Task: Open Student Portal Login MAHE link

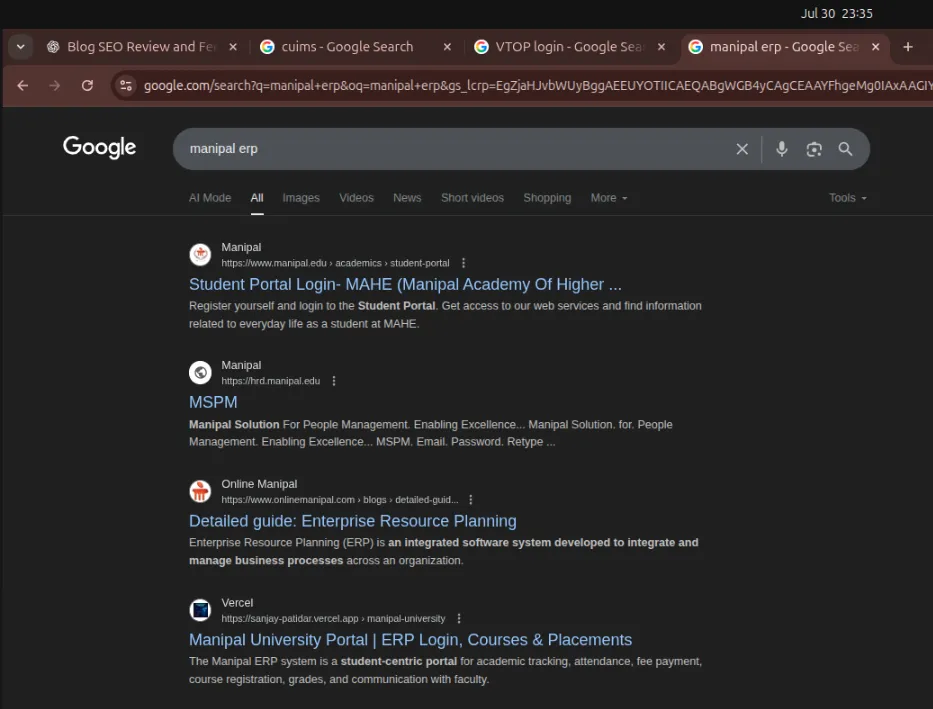Action: (405, 284)
